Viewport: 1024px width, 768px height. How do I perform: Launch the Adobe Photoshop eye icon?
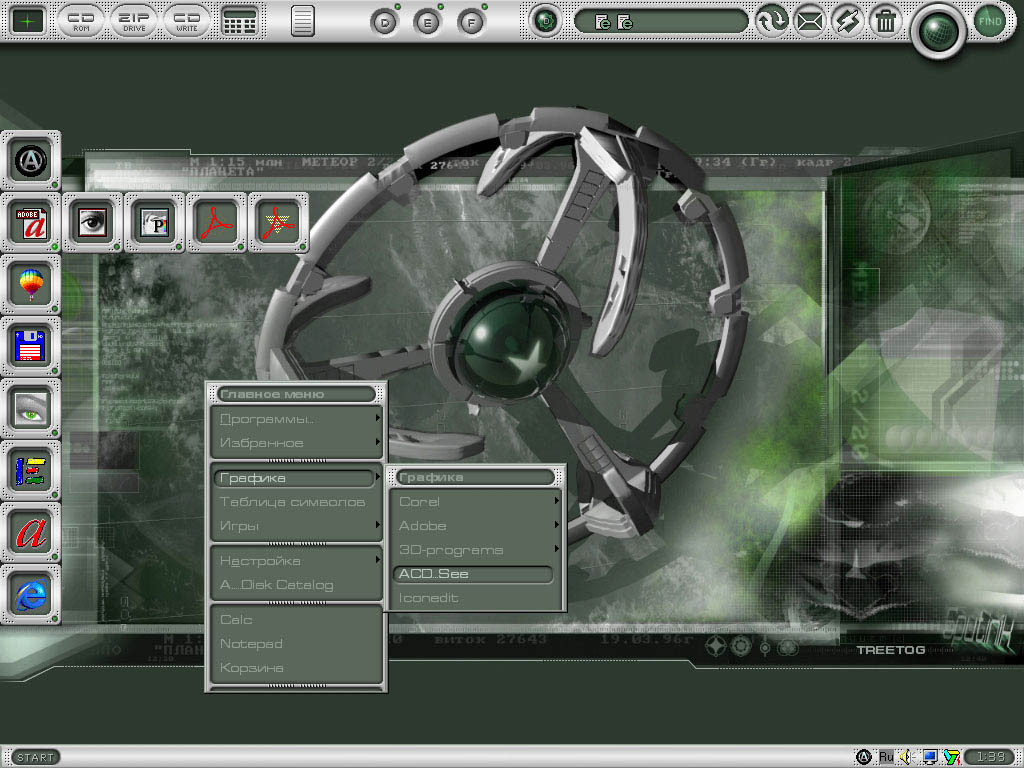click(93, 222)
